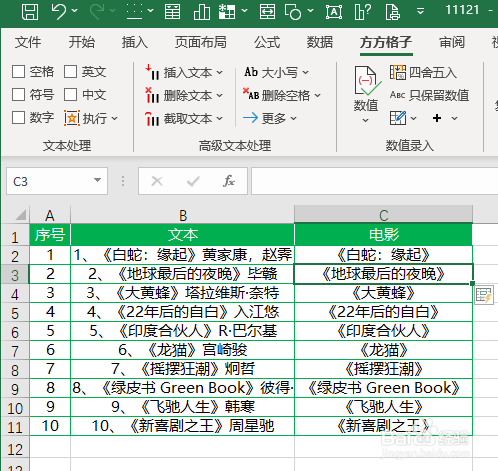Click cell 《大黄蜂》 in column C
498x471 pixels.
pos(383,293)
